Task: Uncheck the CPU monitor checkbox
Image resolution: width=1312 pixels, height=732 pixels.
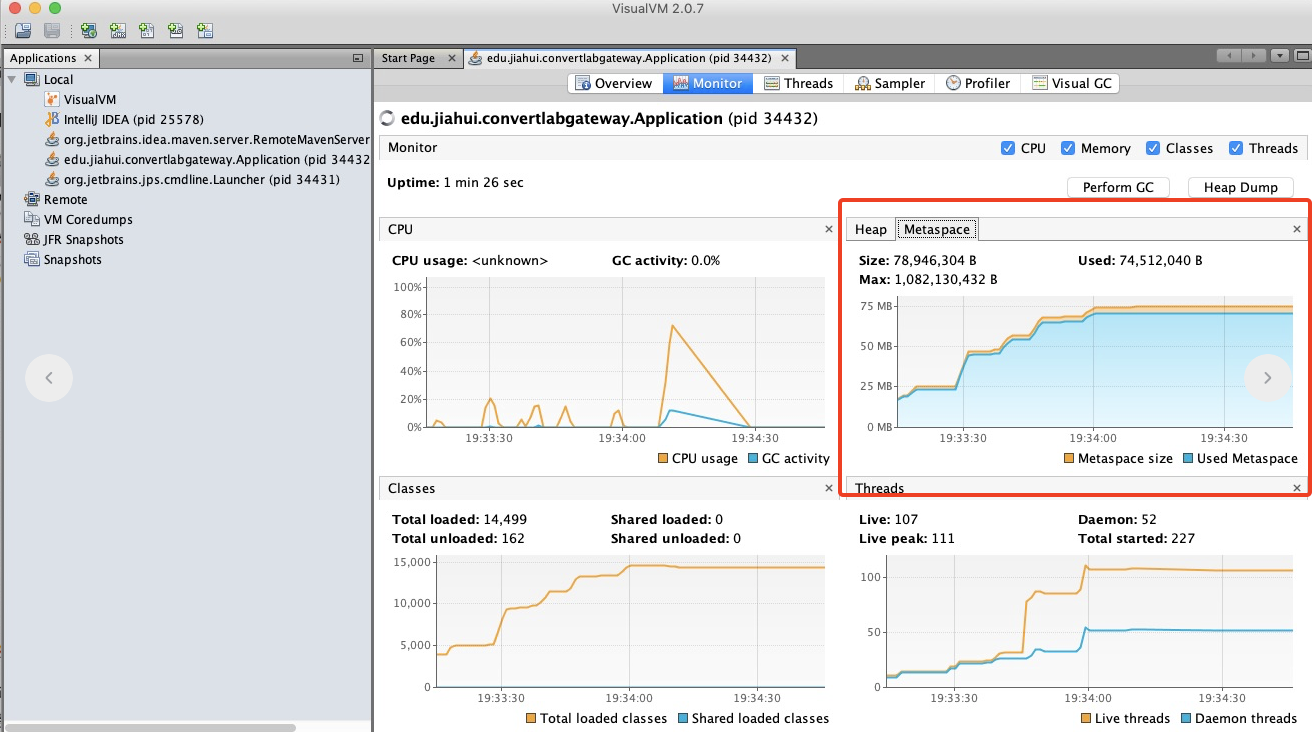Action: pos(1008,148)
